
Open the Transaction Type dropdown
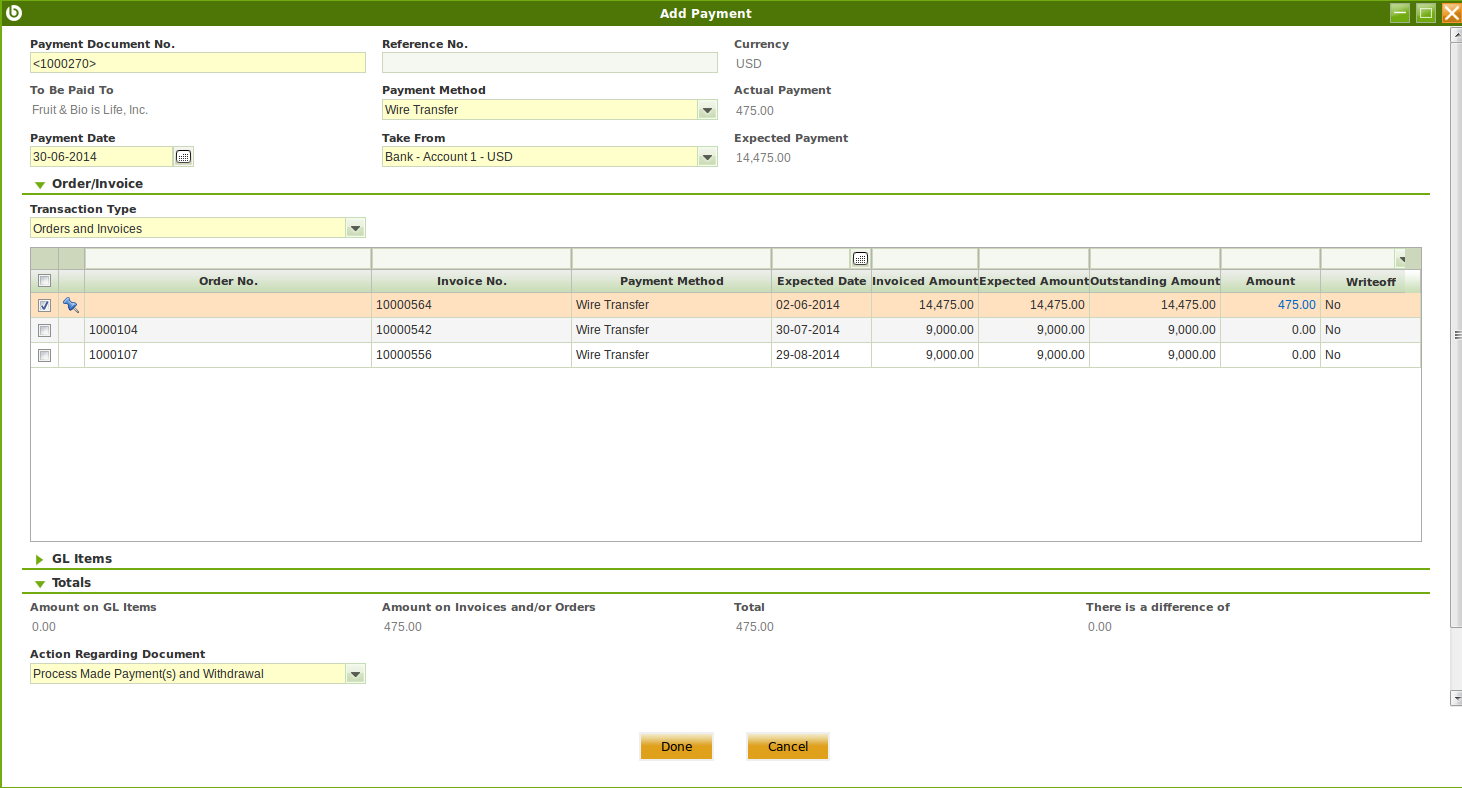click(x=355, y=229)
